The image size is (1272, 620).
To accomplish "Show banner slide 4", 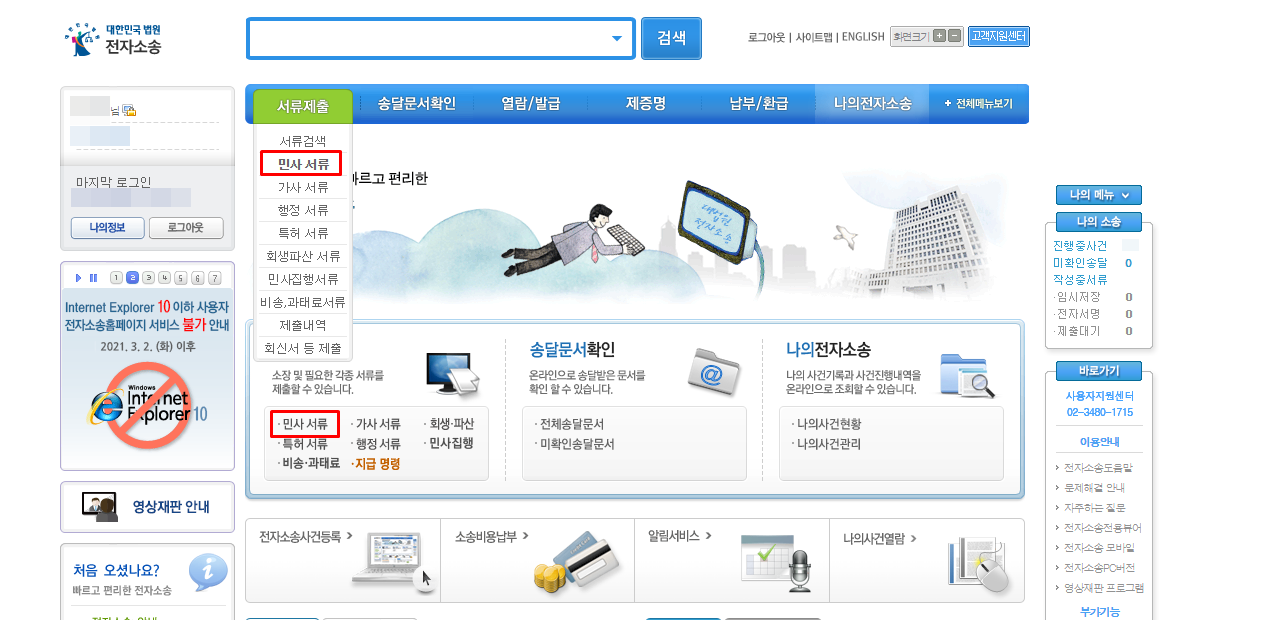I will coord(165,278).
